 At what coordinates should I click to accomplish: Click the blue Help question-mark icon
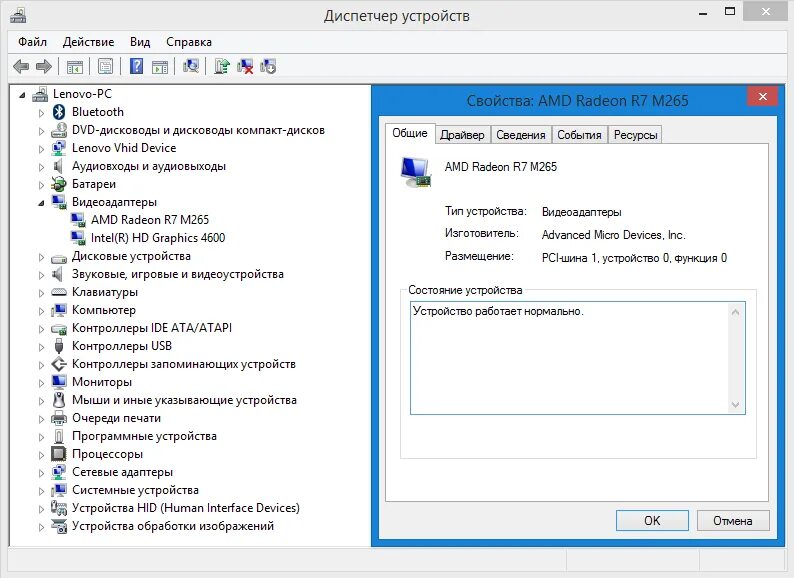click(x=136, y=66)
